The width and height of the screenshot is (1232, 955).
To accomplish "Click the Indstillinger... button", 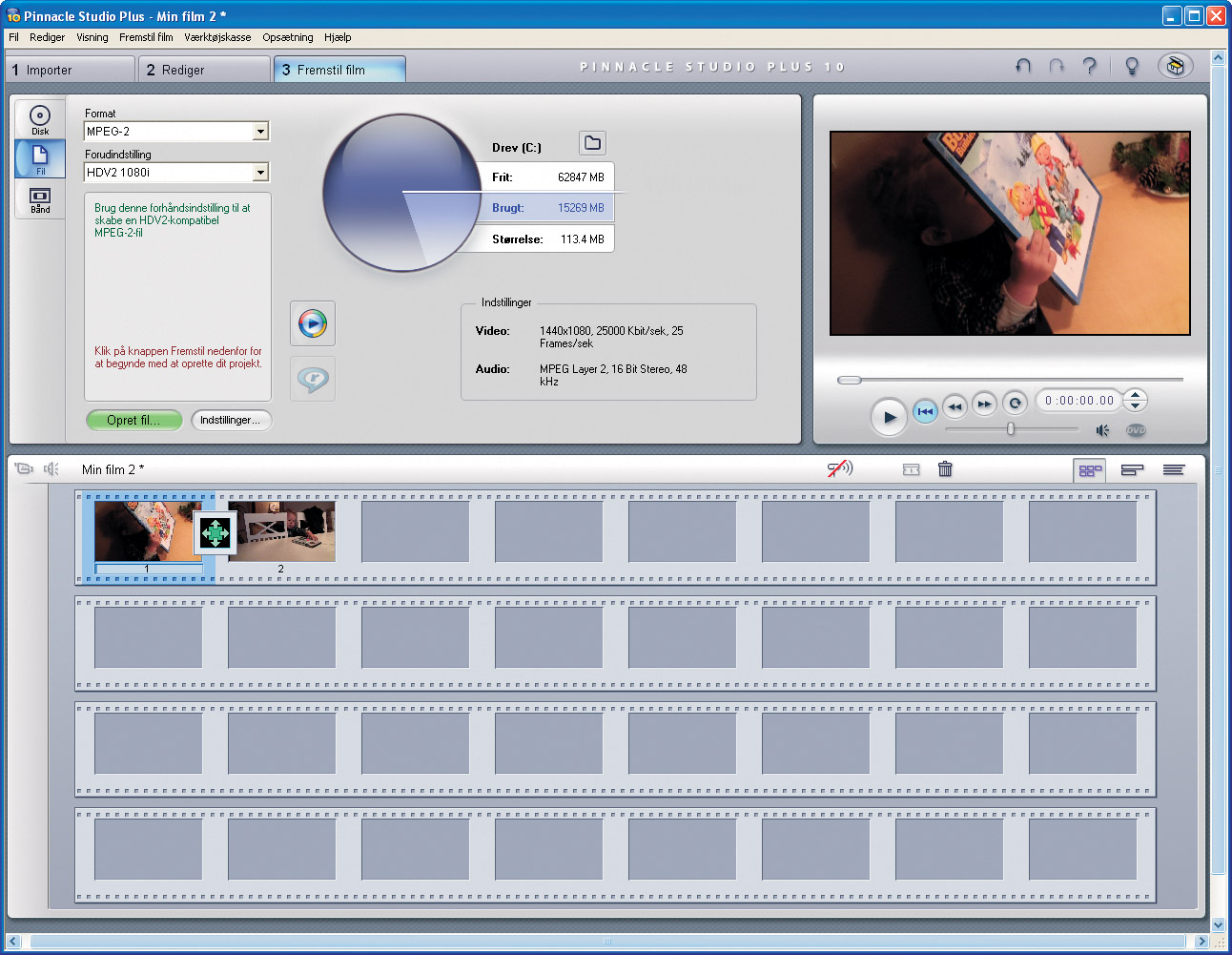I will (231, 420).
